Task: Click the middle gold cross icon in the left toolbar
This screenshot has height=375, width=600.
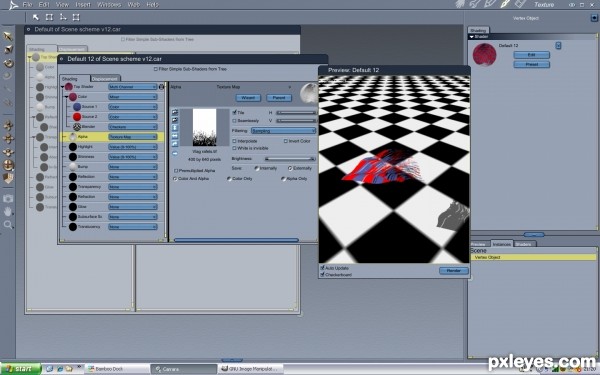Action: coord(8,139)
